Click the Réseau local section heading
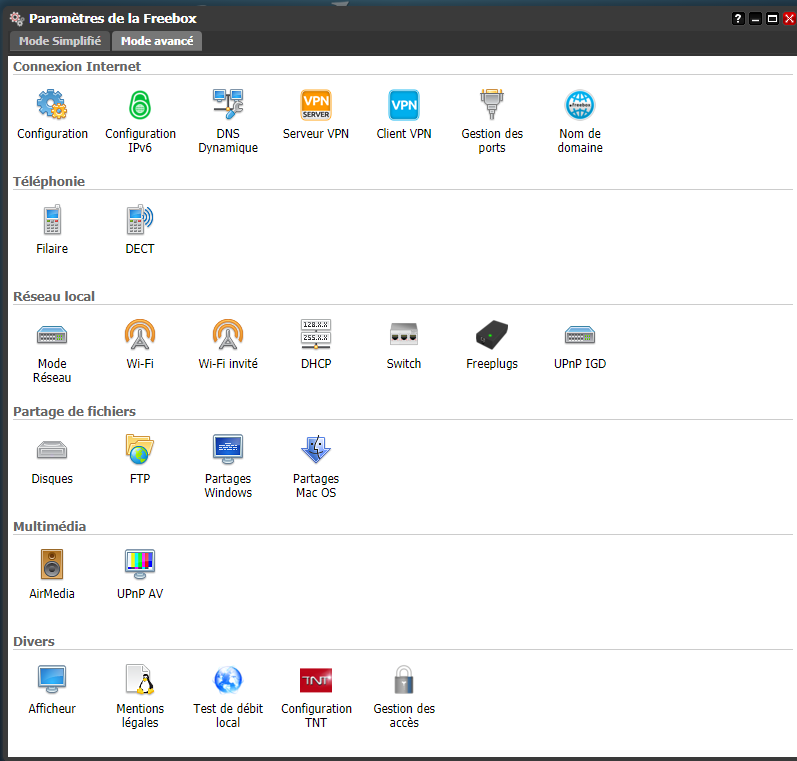The height and width of the screenshot is (761, 797). [54, 296]
